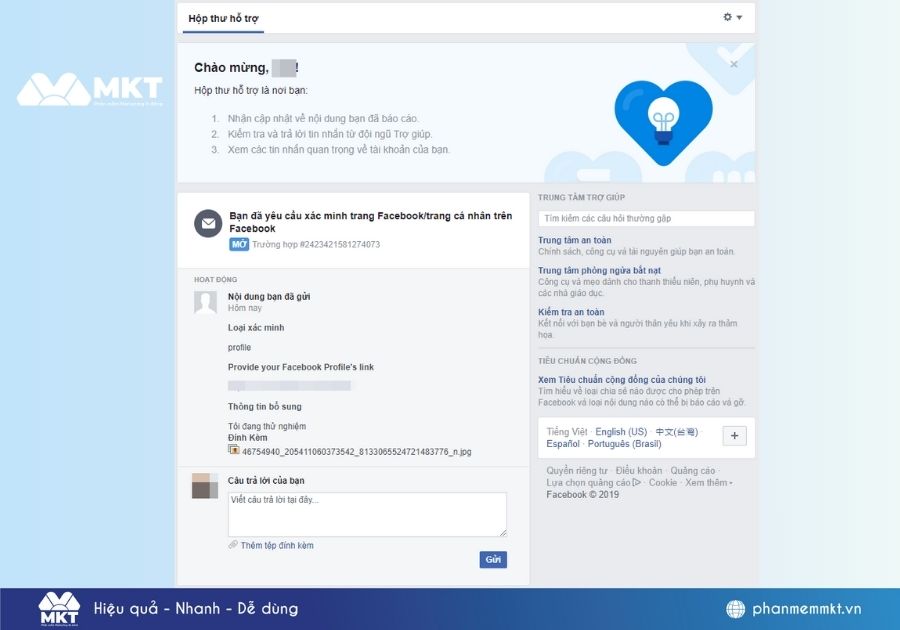The width and height of the screenshot is (900, 630).
Task: Expand Xem thêm footer dropdown
Action: click(708, 483)
